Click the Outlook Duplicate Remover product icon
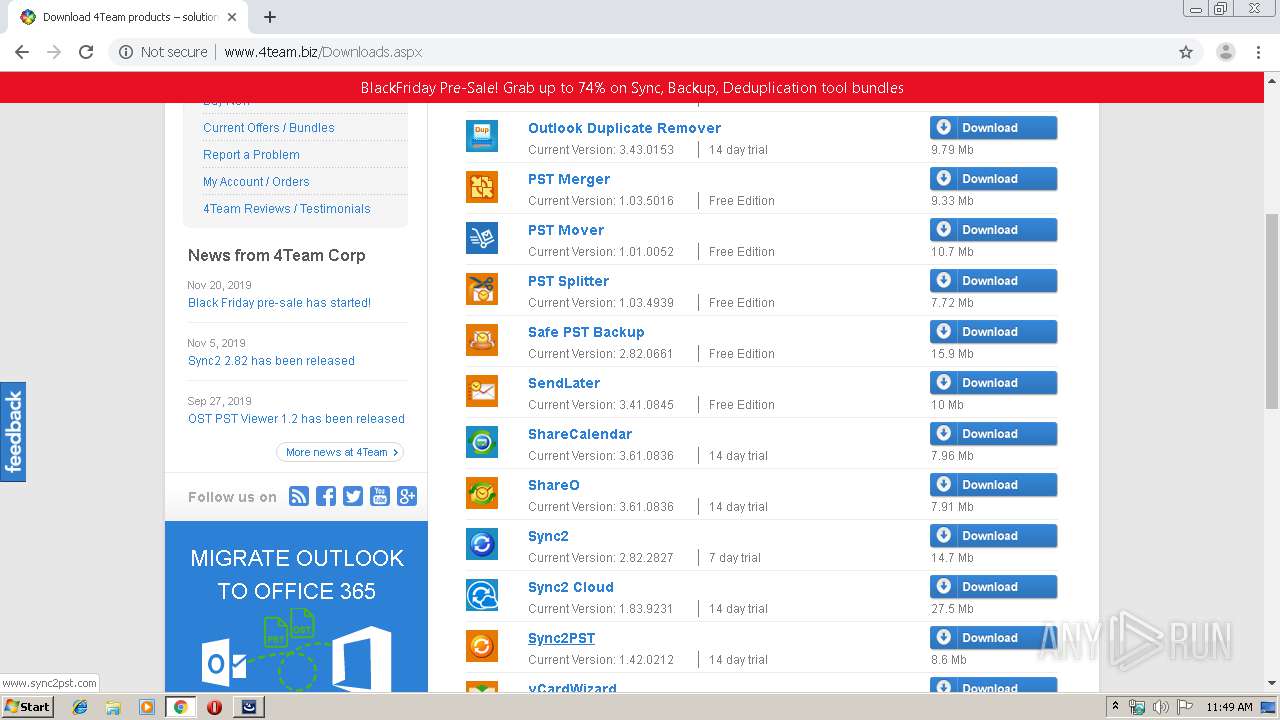Viewport: 1280px width, 720px height. [x=482, y=136]
